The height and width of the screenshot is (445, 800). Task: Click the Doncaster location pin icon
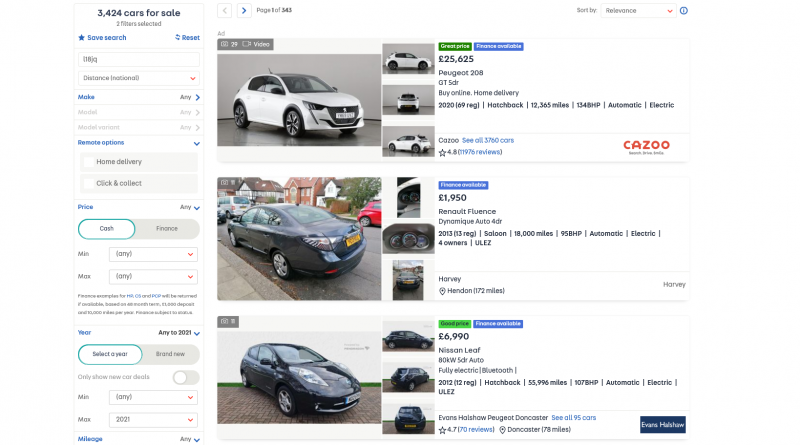click(503, 430)
